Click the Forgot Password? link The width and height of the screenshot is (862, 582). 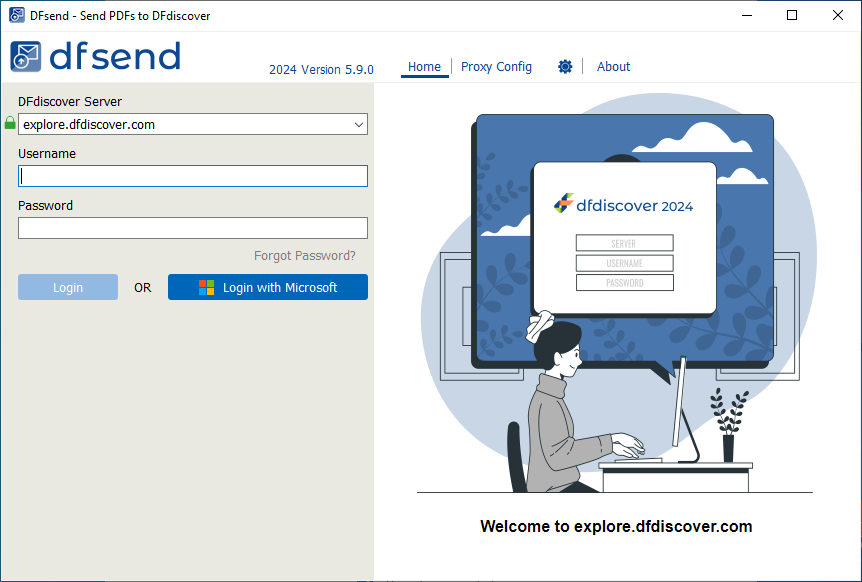click(x=305, y=256)
